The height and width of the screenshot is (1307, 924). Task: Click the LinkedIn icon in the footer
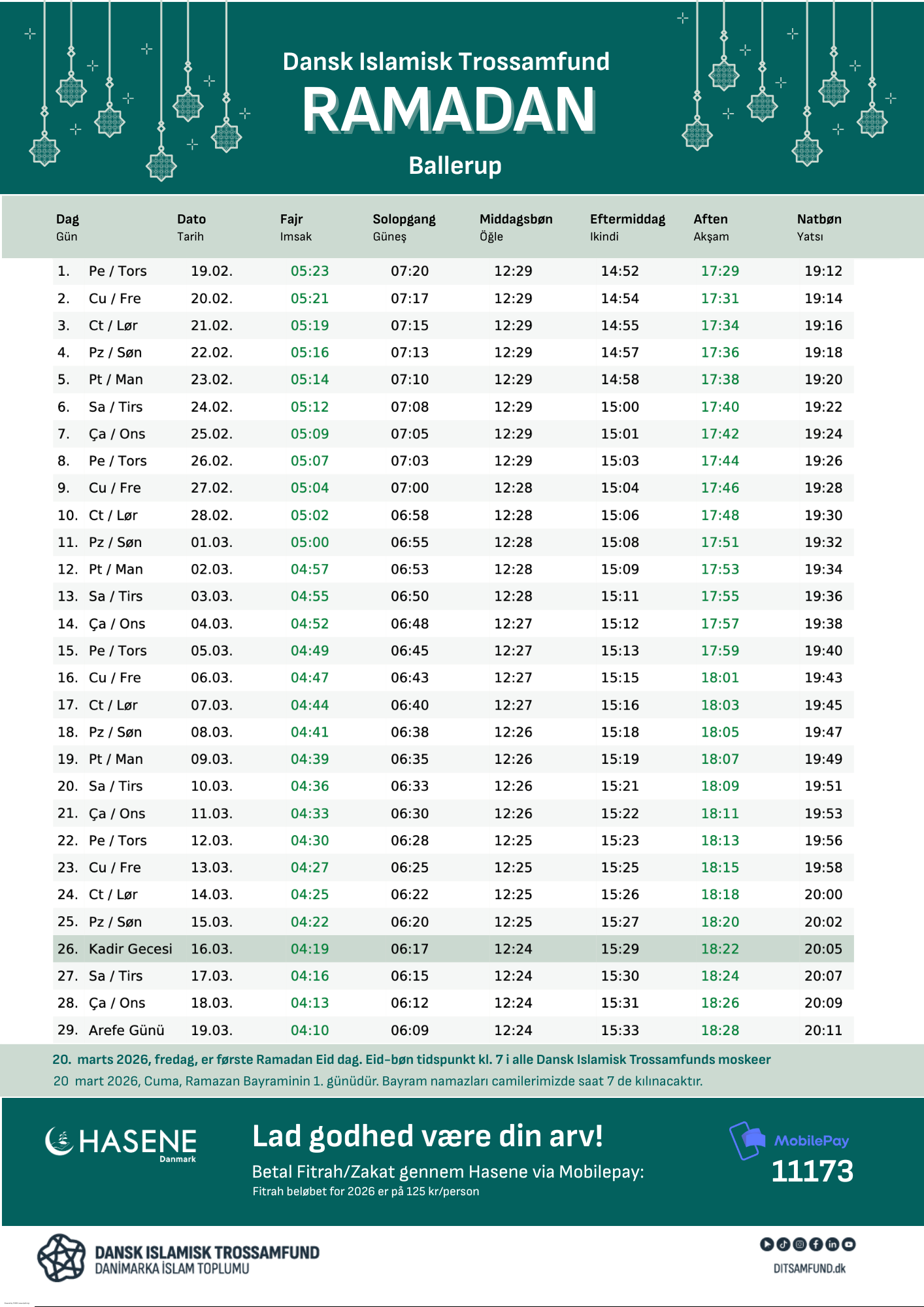[832, 1244]
